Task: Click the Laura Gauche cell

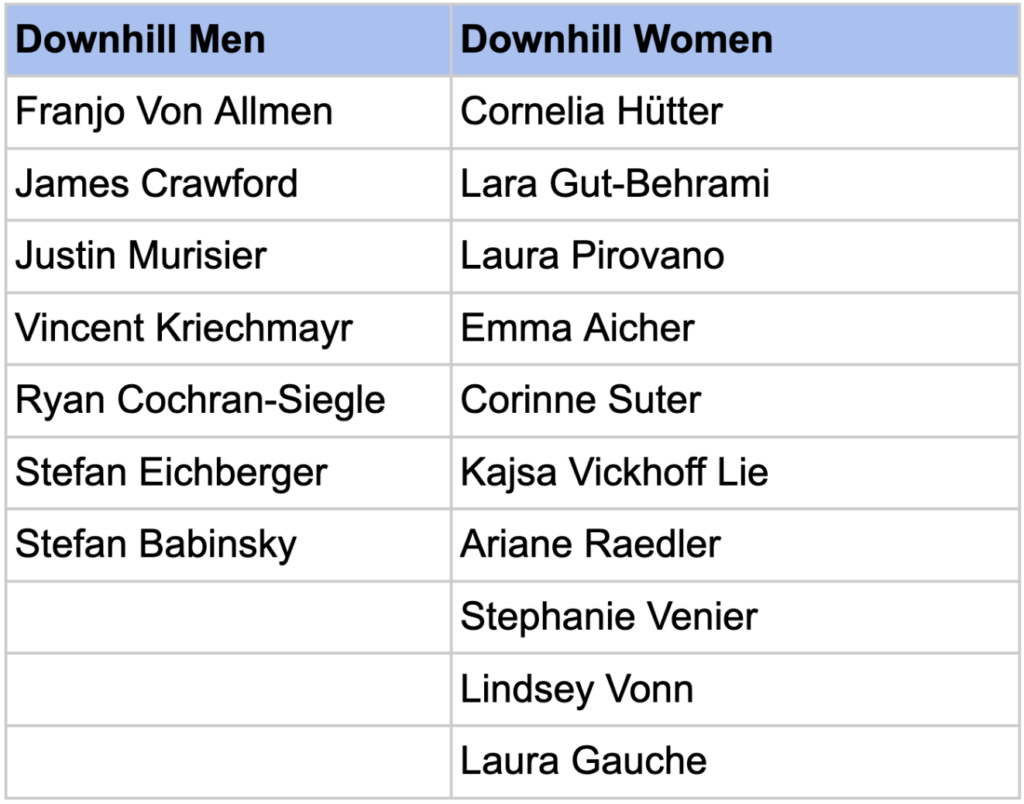Action: pyautogui.click(x=583, y=761)
